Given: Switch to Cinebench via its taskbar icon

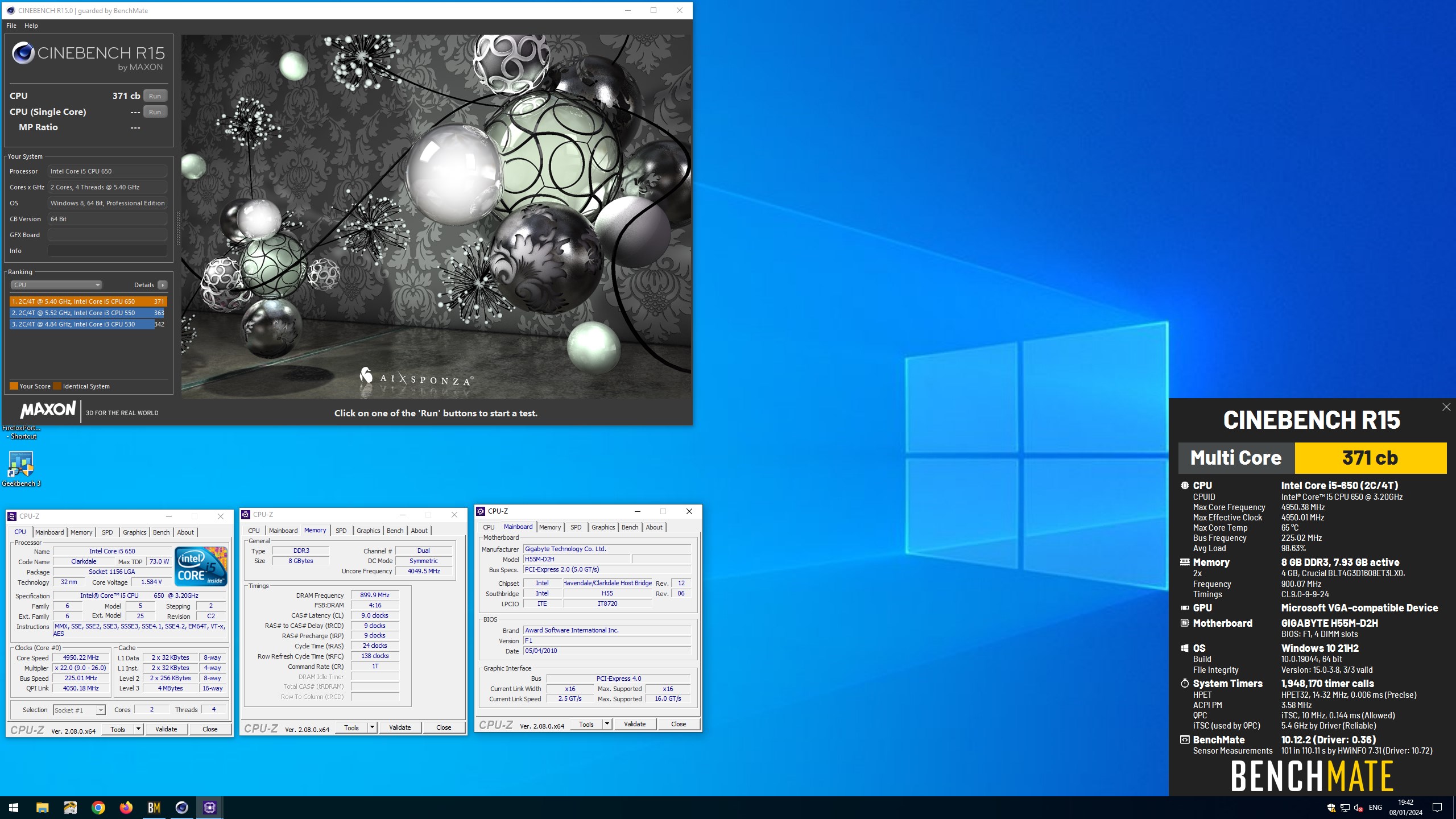Looking at the screenshot, I should click(x=181, y=808).
